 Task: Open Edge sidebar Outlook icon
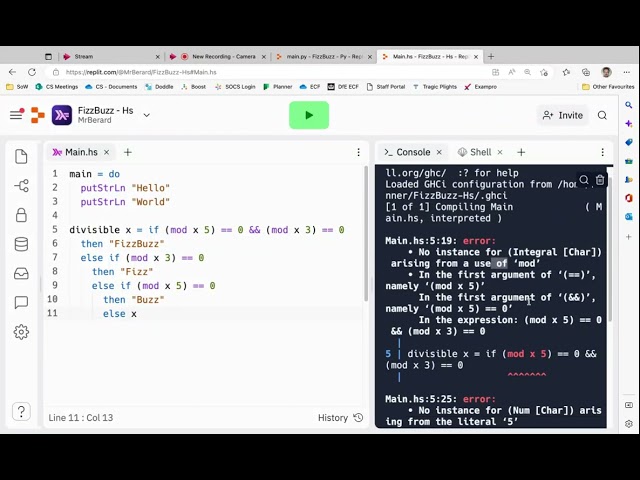coord(629,217)
